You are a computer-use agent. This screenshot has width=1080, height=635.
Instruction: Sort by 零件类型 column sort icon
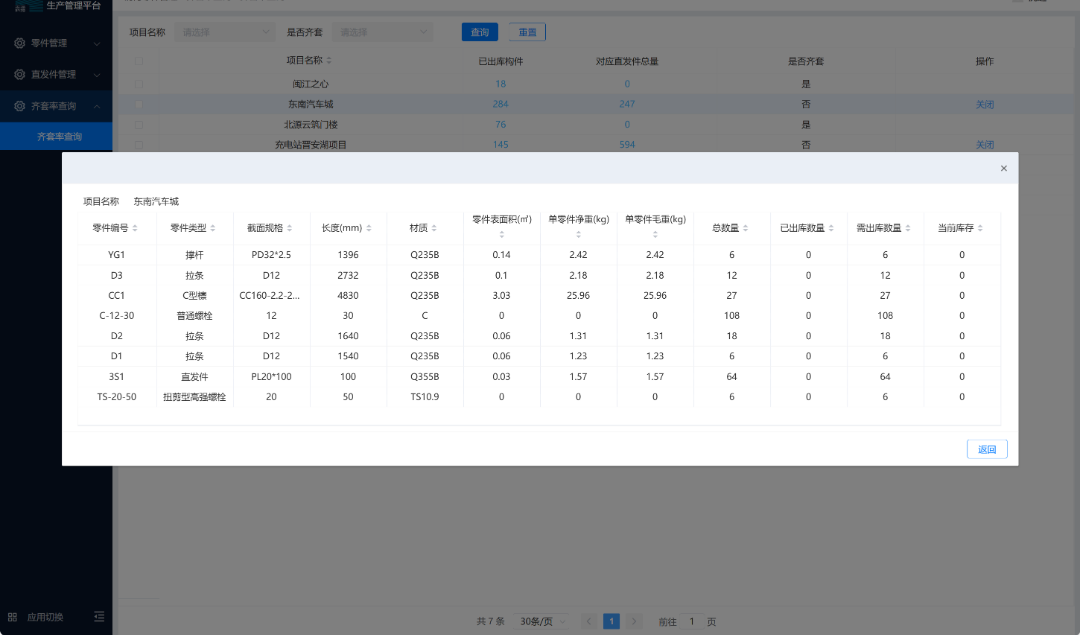pyautogui.click(x=213, y=229)
